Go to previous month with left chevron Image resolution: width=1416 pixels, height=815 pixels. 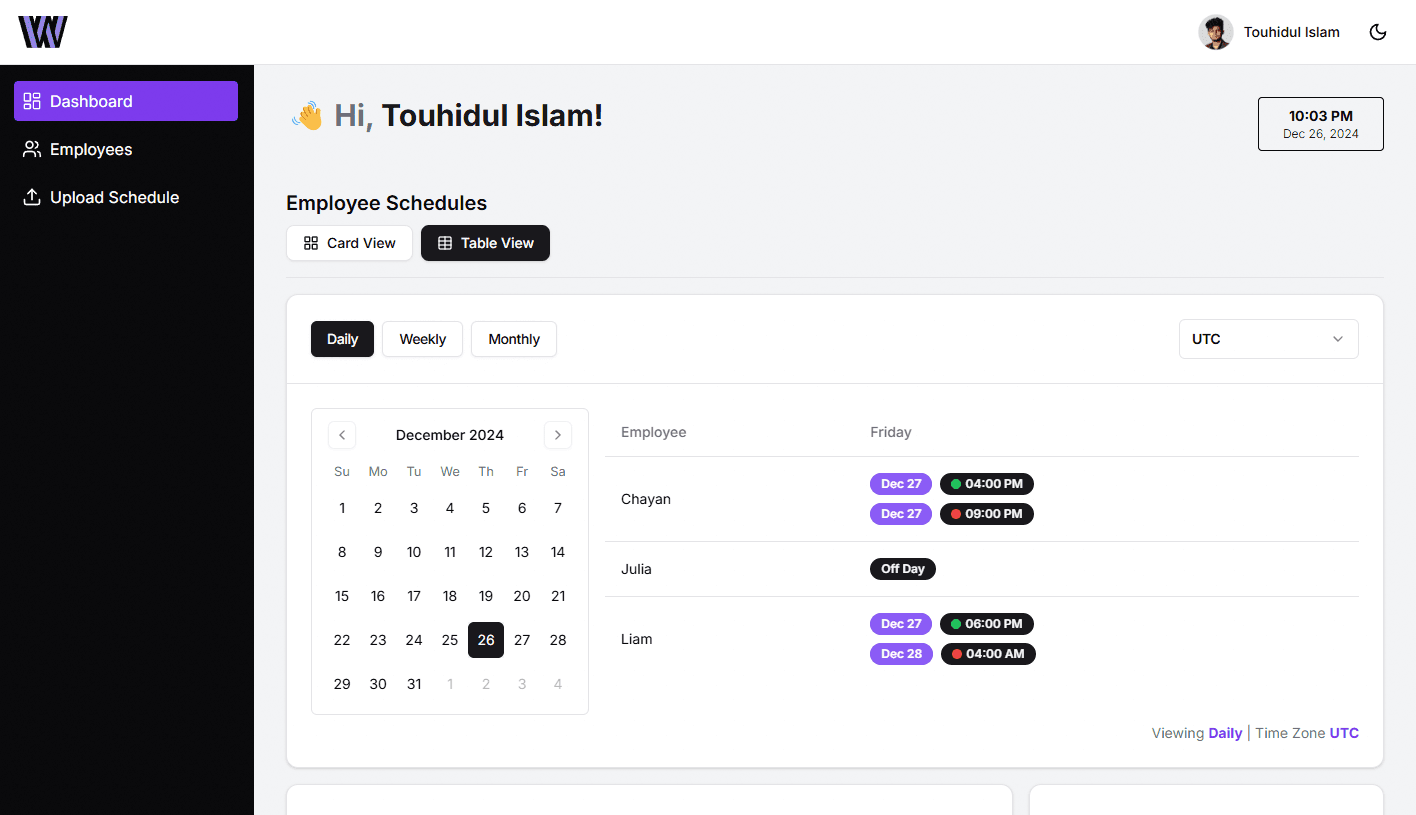pos(342,435)
